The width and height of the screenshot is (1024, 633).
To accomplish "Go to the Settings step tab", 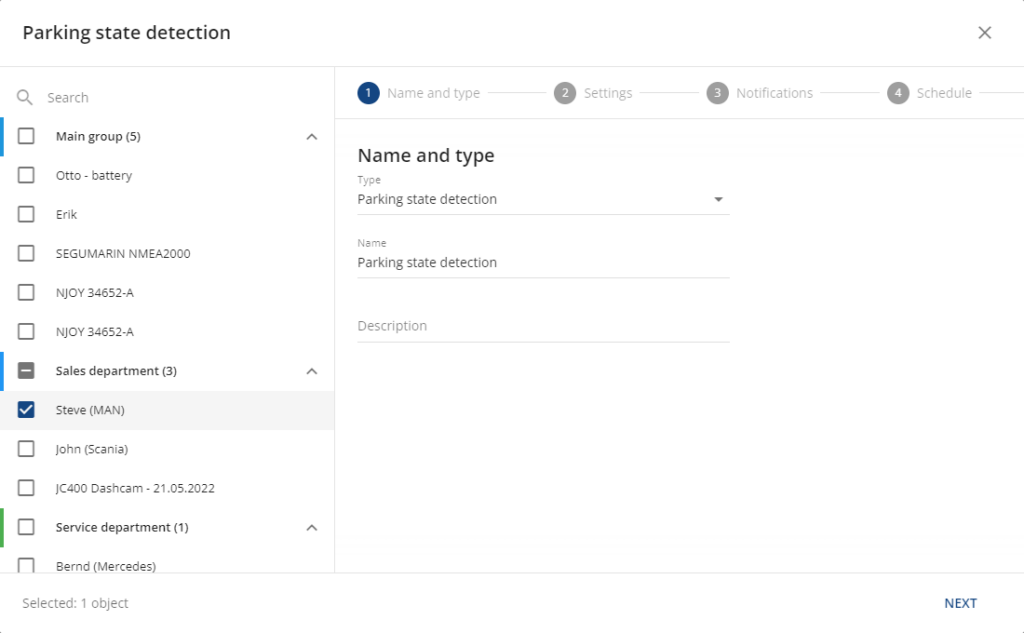I will tap(607, 93).
